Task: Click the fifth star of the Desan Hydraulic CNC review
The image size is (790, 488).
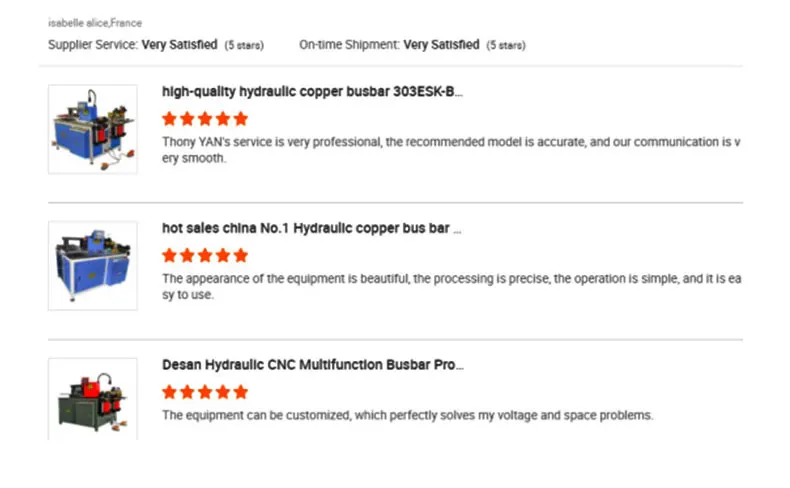Action: pos(240,392)
